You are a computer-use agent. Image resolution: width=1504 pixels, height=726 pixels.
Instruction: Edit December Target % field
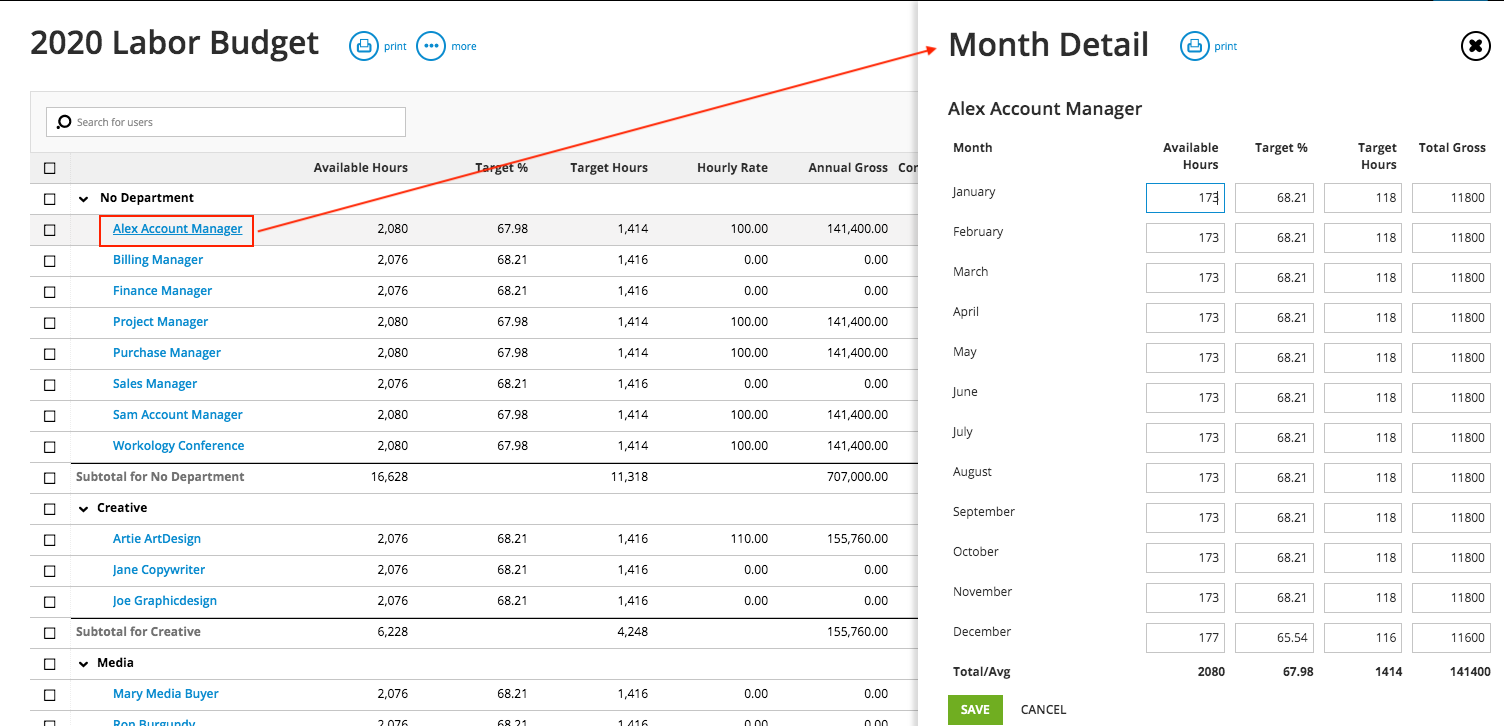[1274, 638]
